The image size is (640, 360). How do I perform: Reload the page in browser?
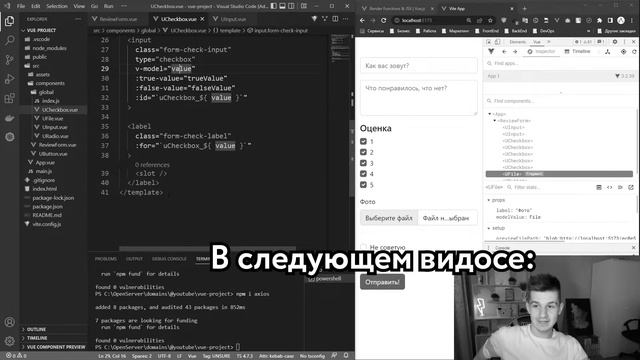pos(383,20)
